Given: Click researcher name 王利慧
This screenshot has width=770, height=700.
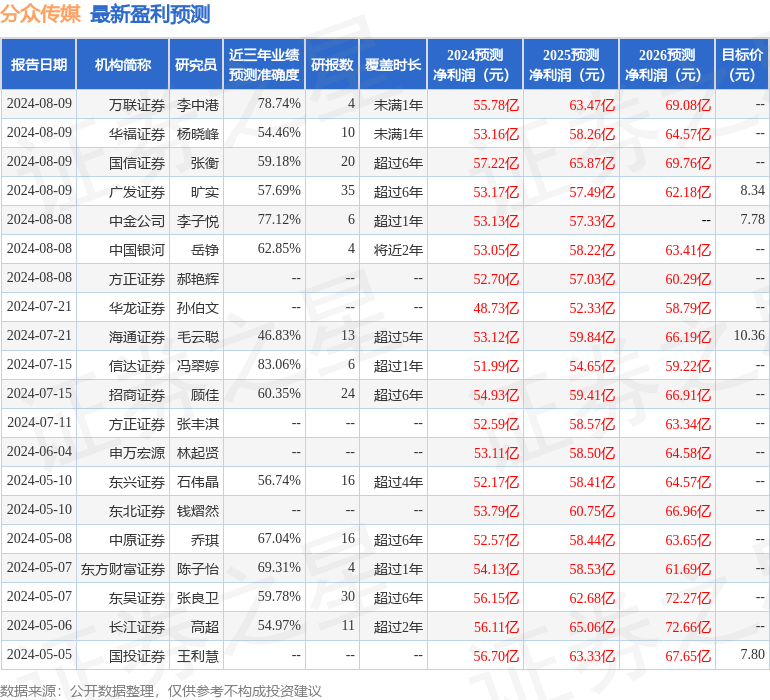Looking at the screenshot, I should 197,655.
